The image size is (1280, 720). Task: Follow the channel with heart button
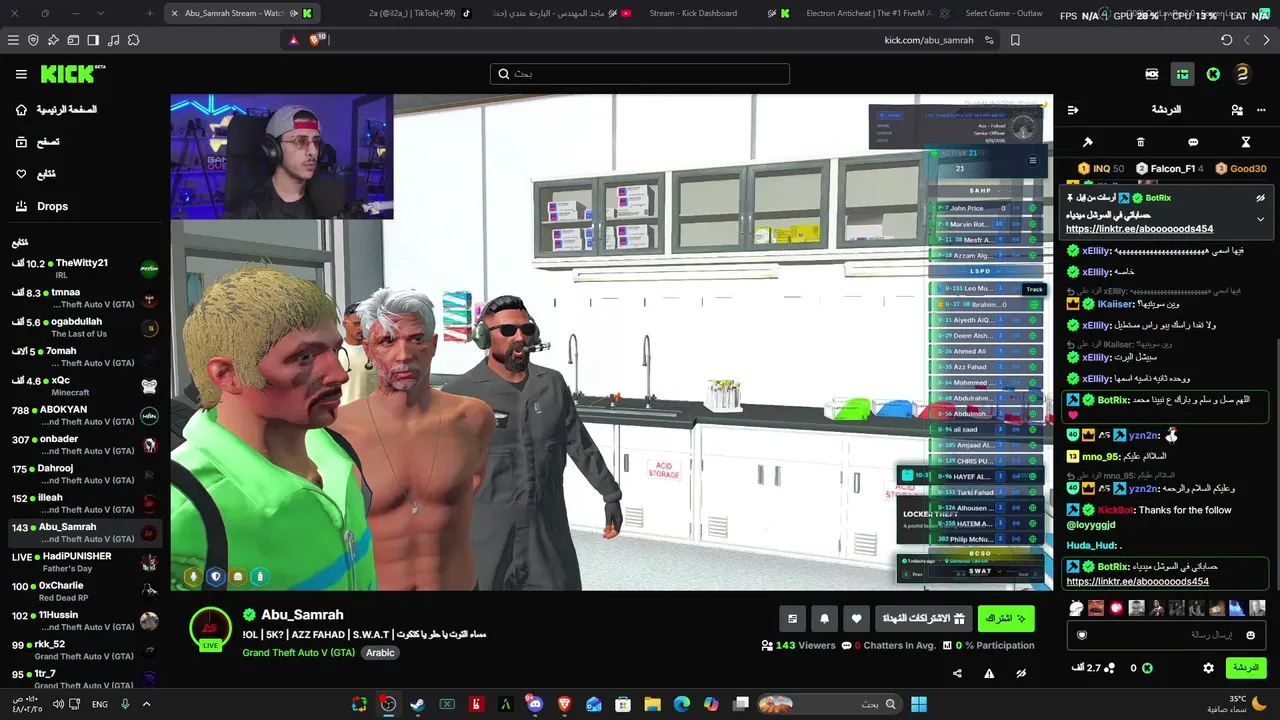(x=856, y=619)
